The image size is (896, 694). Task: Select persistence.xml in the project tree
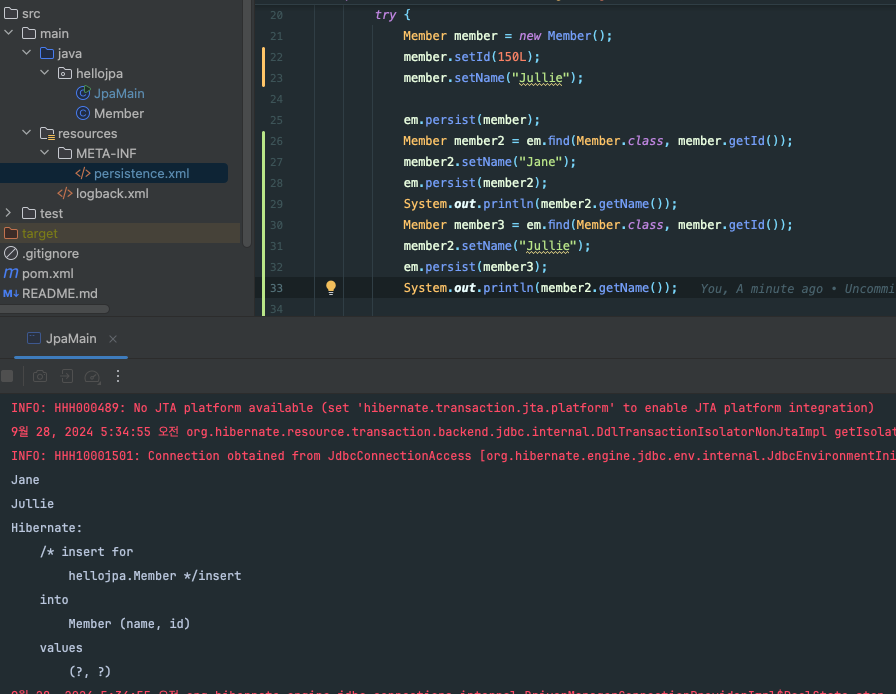(x=141, y=173)
